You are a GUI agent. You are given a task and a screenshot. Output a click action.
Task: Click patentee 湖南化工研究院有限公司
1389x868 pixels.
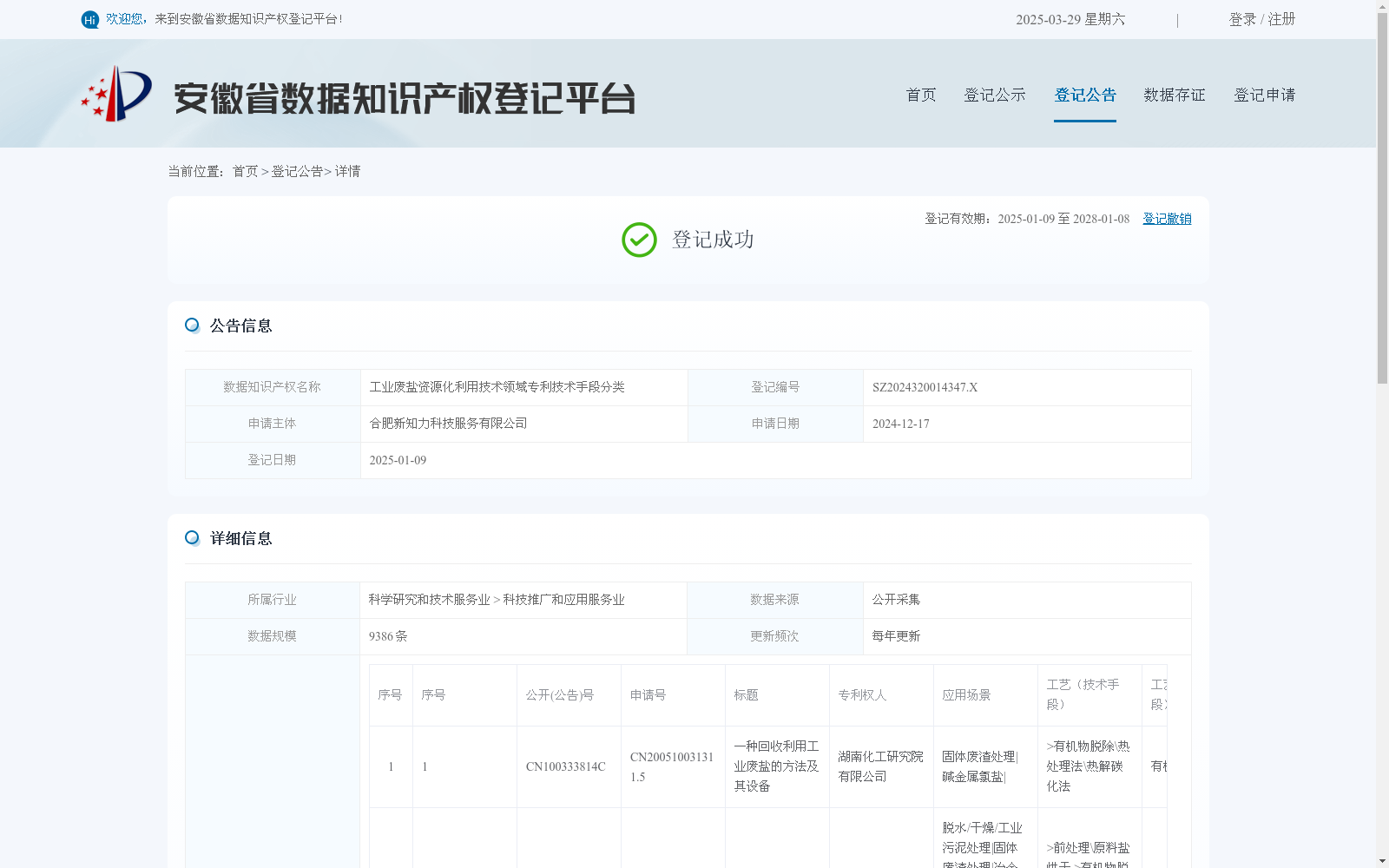[x=880, y=766]
